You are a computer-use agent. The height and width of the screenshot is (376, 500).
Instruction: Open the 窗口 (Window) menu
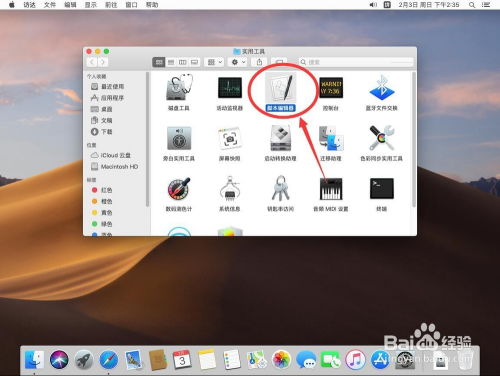pyautogui.click(x=131, y=5)
